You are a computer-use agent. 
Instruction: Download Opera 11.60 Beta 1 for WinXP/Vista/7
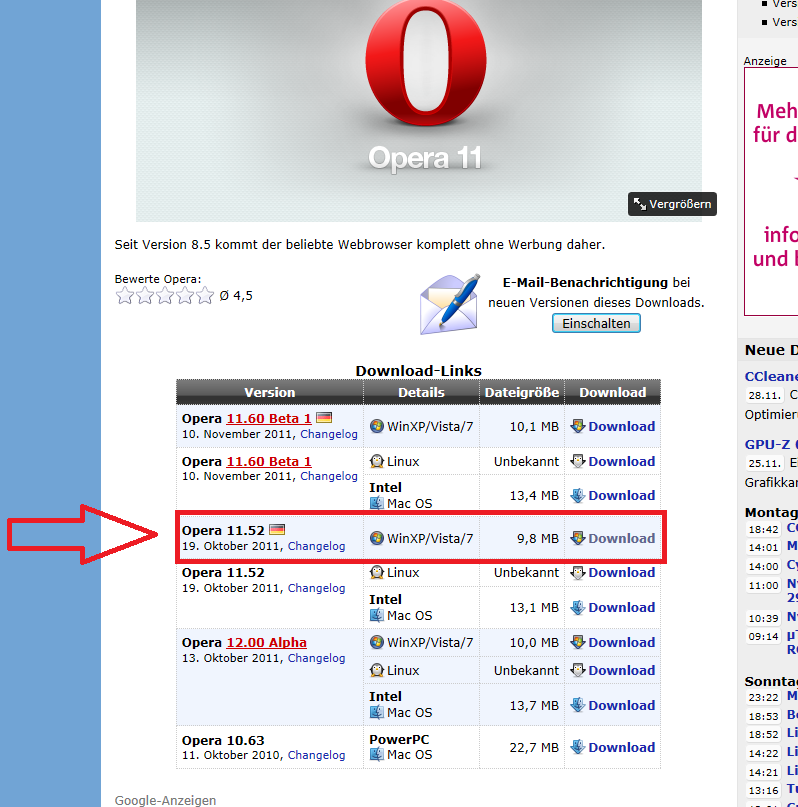click(622, 426)
